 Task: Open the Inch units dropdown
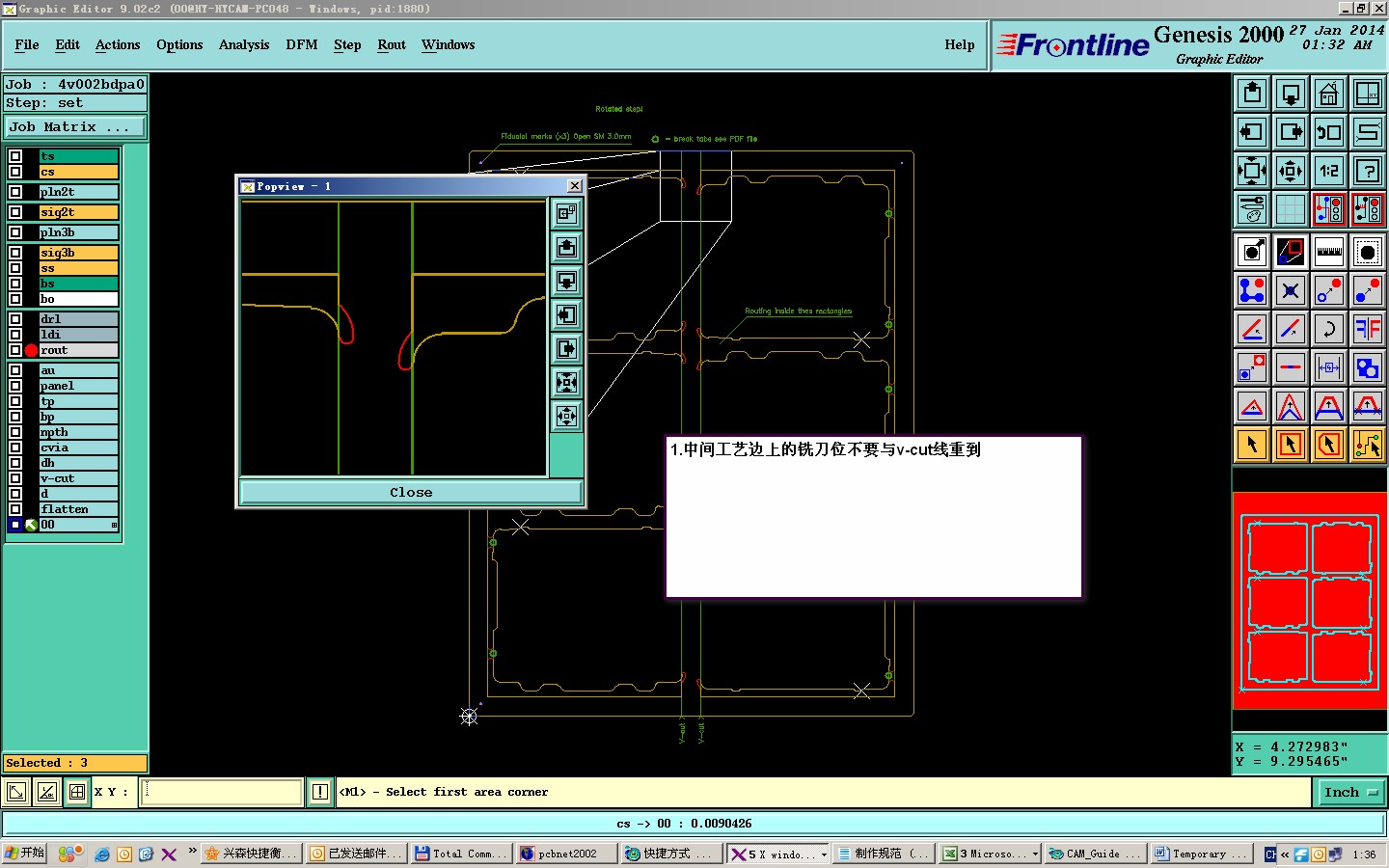pos(1350,793)
